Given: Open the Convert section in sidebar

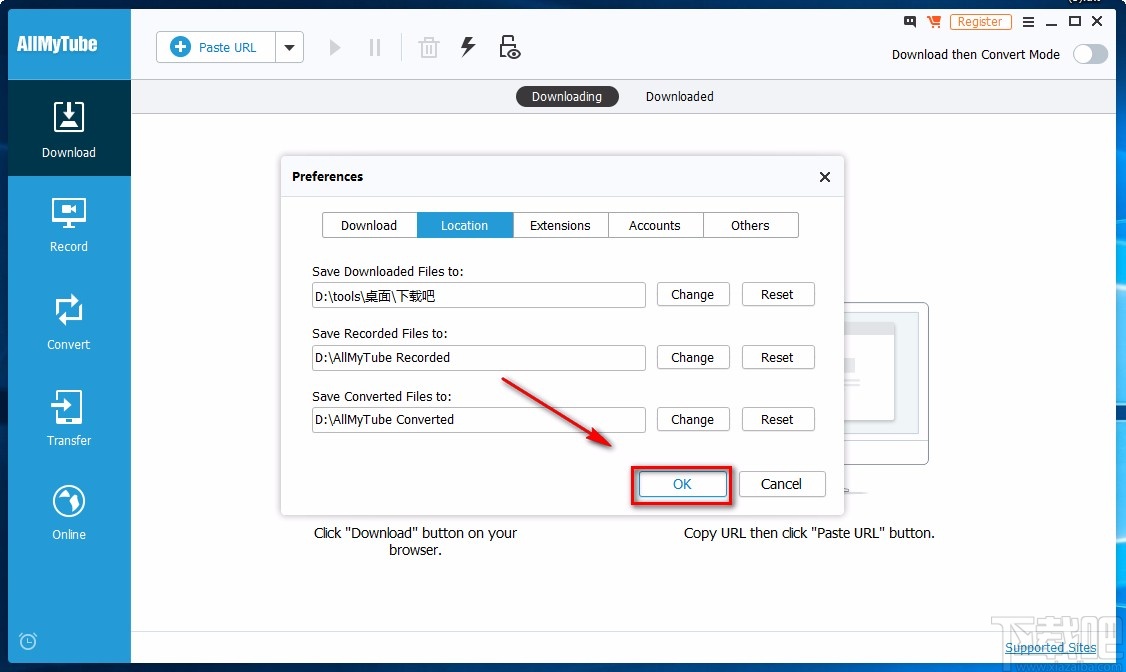Looking at the screenshot, I should pyautogui.click(x=69, y=321).
